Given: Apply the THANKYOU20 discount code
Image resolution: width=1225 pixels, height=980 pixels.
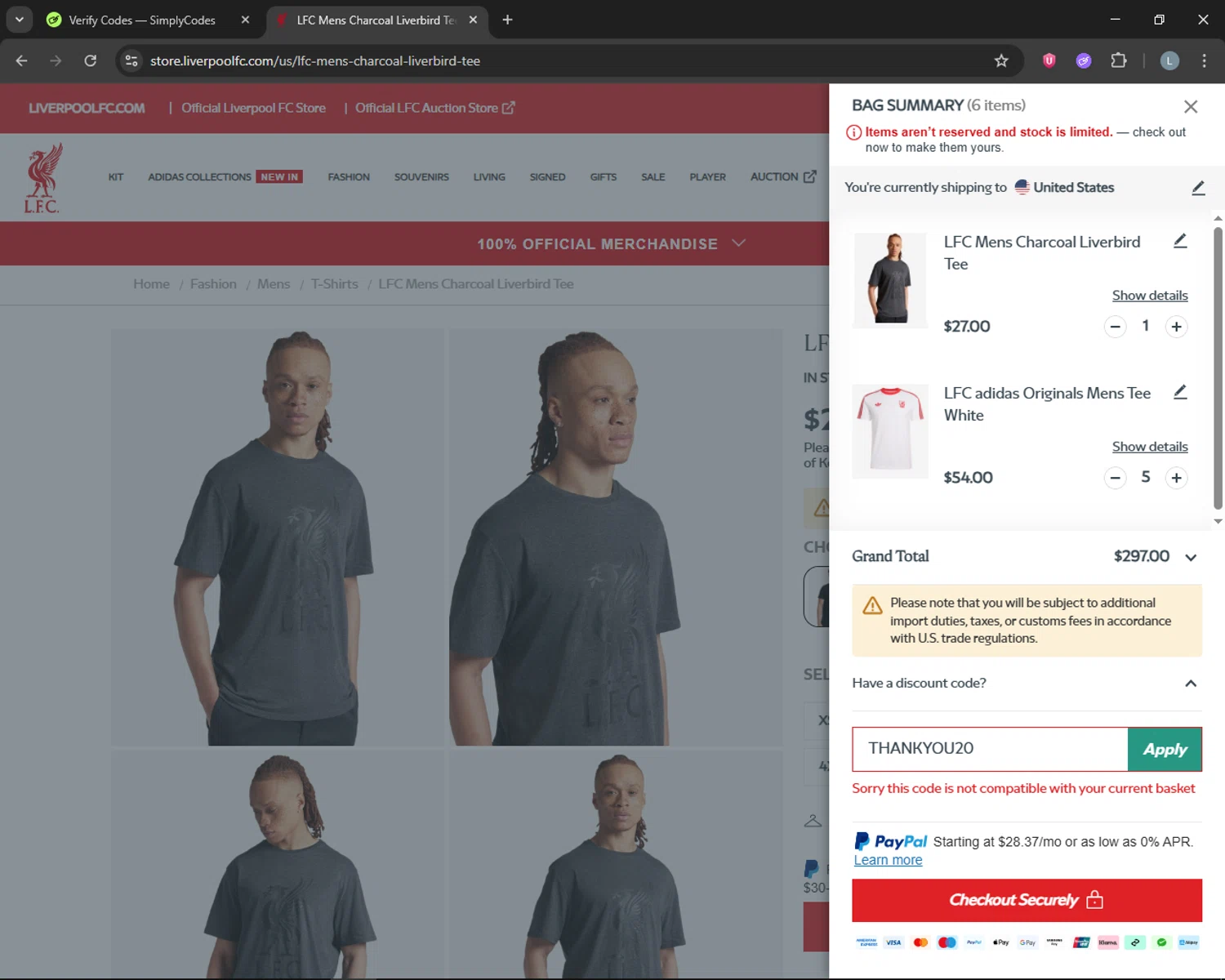Looking at the screenshot, I should coord(1165,749).
